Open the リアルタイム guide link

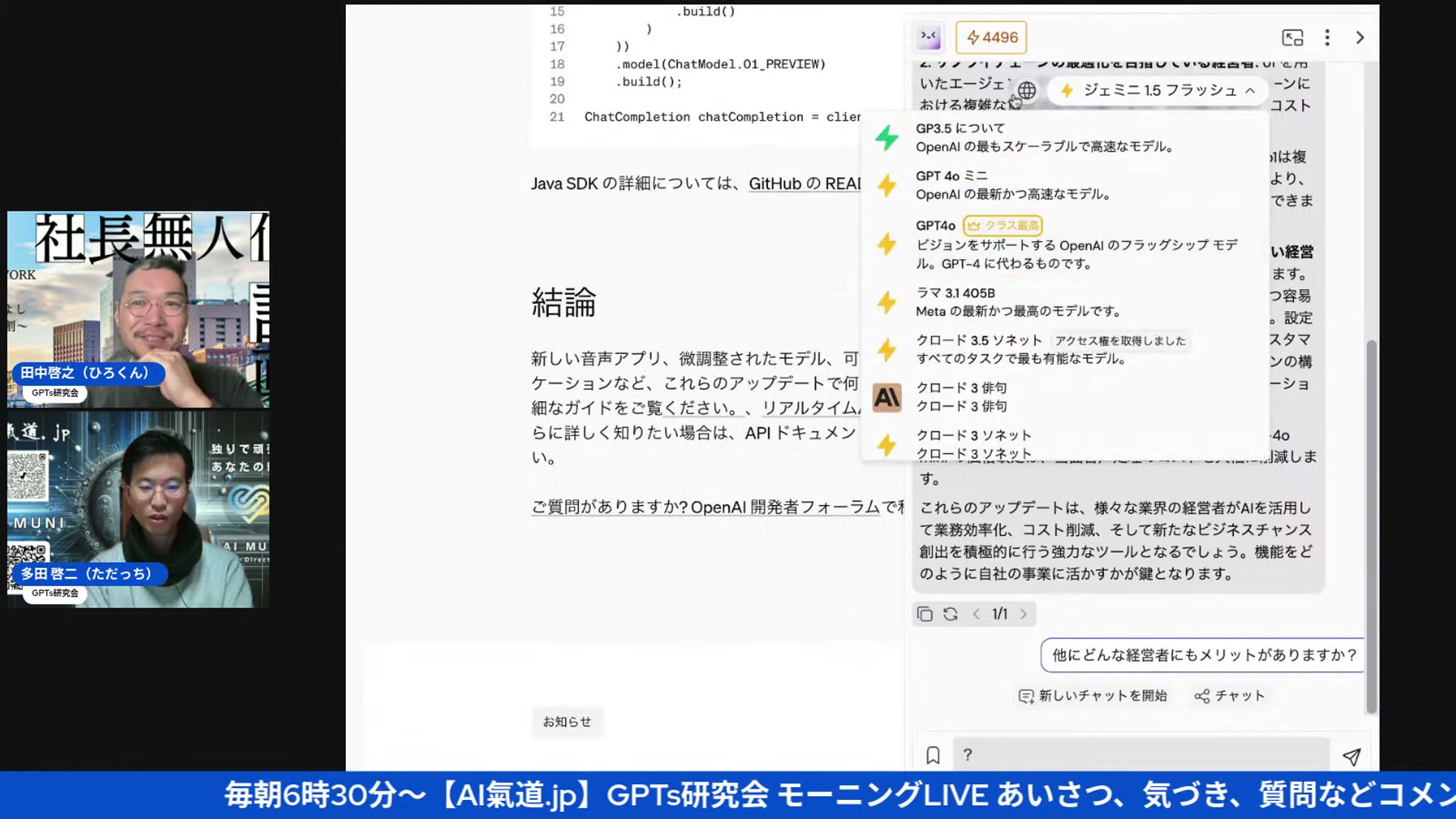pos(811,408)
